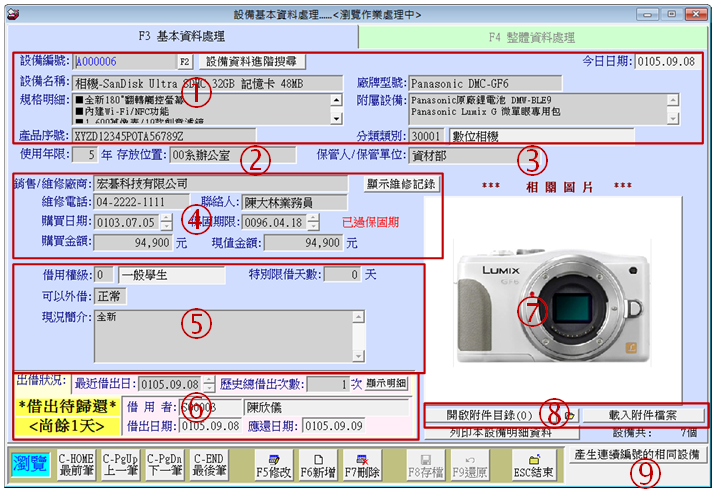Decrease 保固期限 with spinner down arrow
Viewport: 716px width, 493px height.
coord(313,226)
